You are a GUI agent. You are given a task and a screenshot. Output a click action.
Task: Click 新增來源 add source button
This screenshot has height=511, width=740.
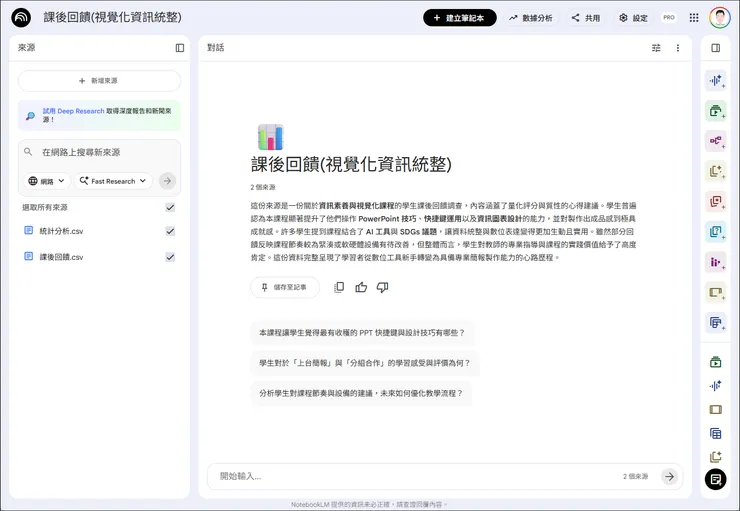99,81
